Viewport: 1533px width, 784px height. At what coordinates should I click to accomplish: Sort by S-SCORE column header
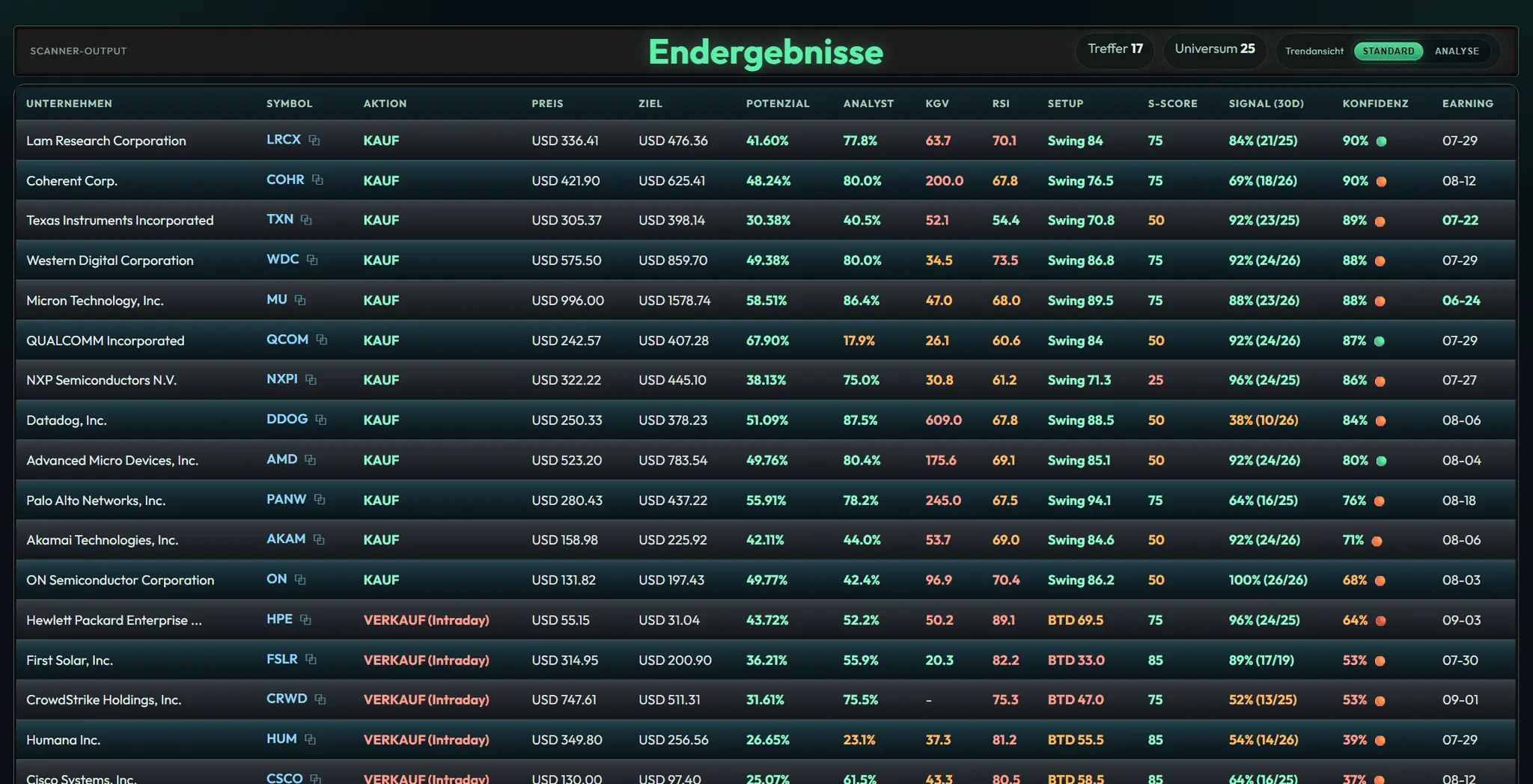(1172, 103)
